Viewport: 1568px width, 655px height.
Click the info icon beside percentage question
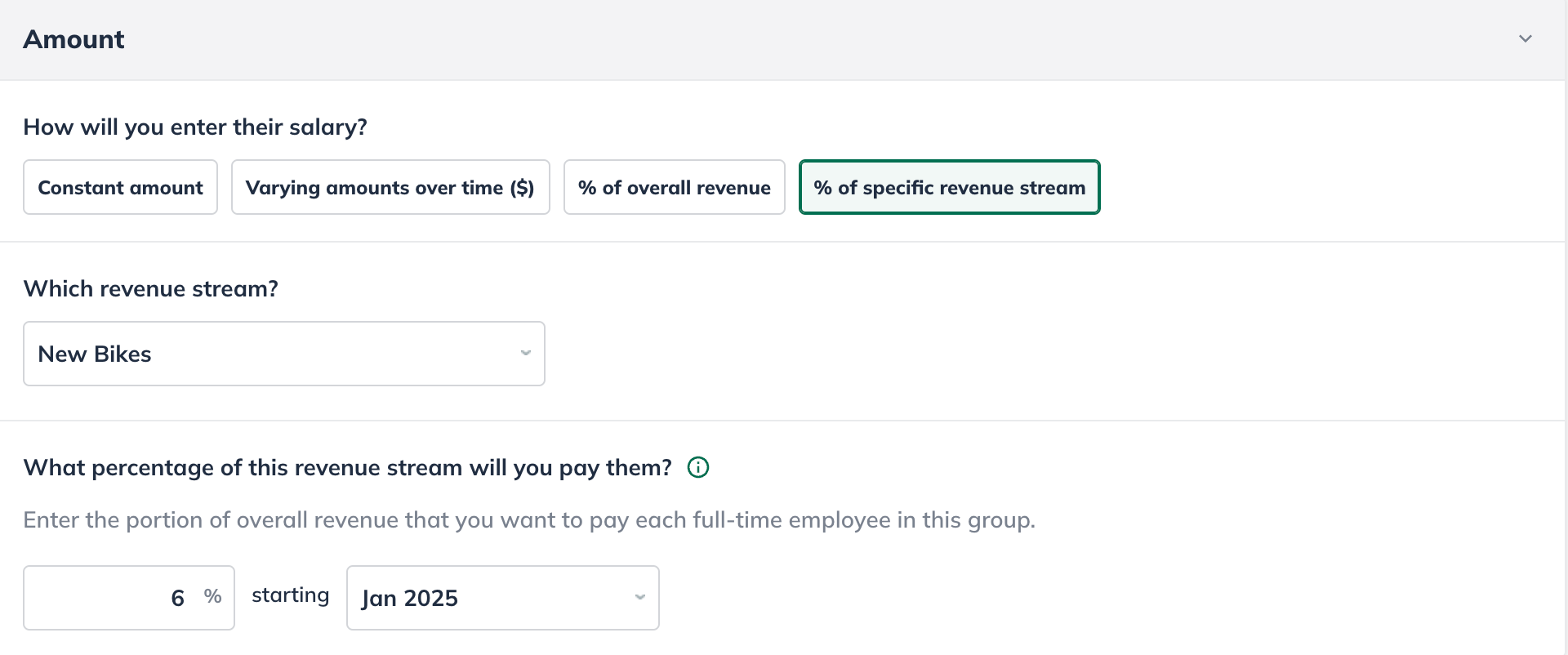coord(698,467)
